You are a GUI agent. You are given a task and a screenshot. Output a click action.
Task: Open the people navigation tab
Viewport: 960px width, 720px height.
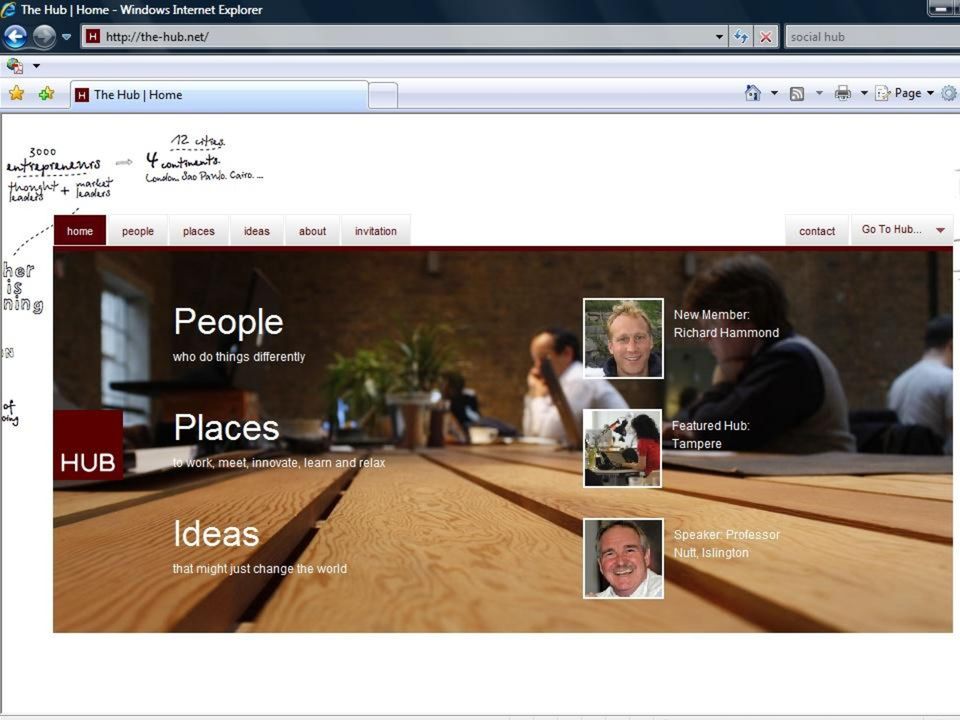point(138,231)
